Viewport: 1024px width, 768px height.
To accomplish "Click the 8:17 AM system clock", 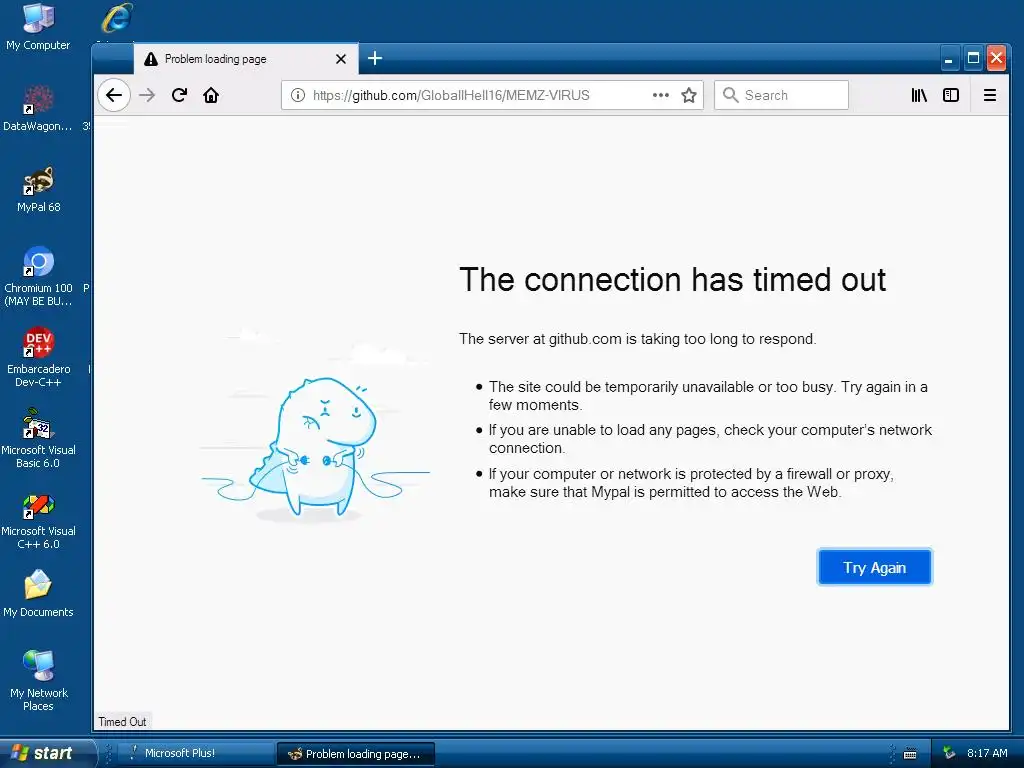I will [x=987, y=753].
